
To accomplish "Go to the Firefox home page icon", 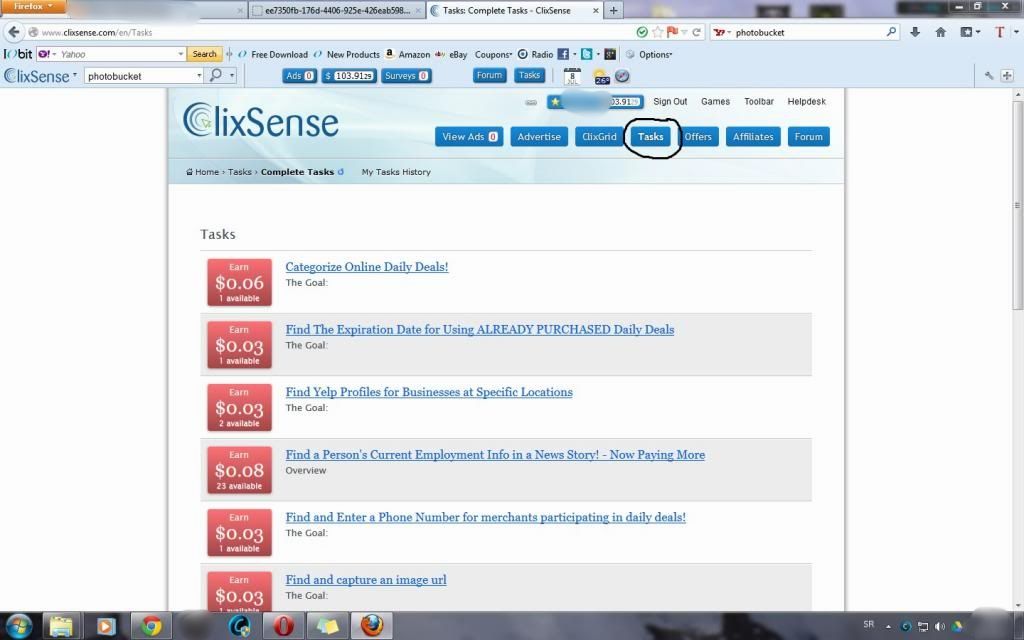I will [940, 32].
